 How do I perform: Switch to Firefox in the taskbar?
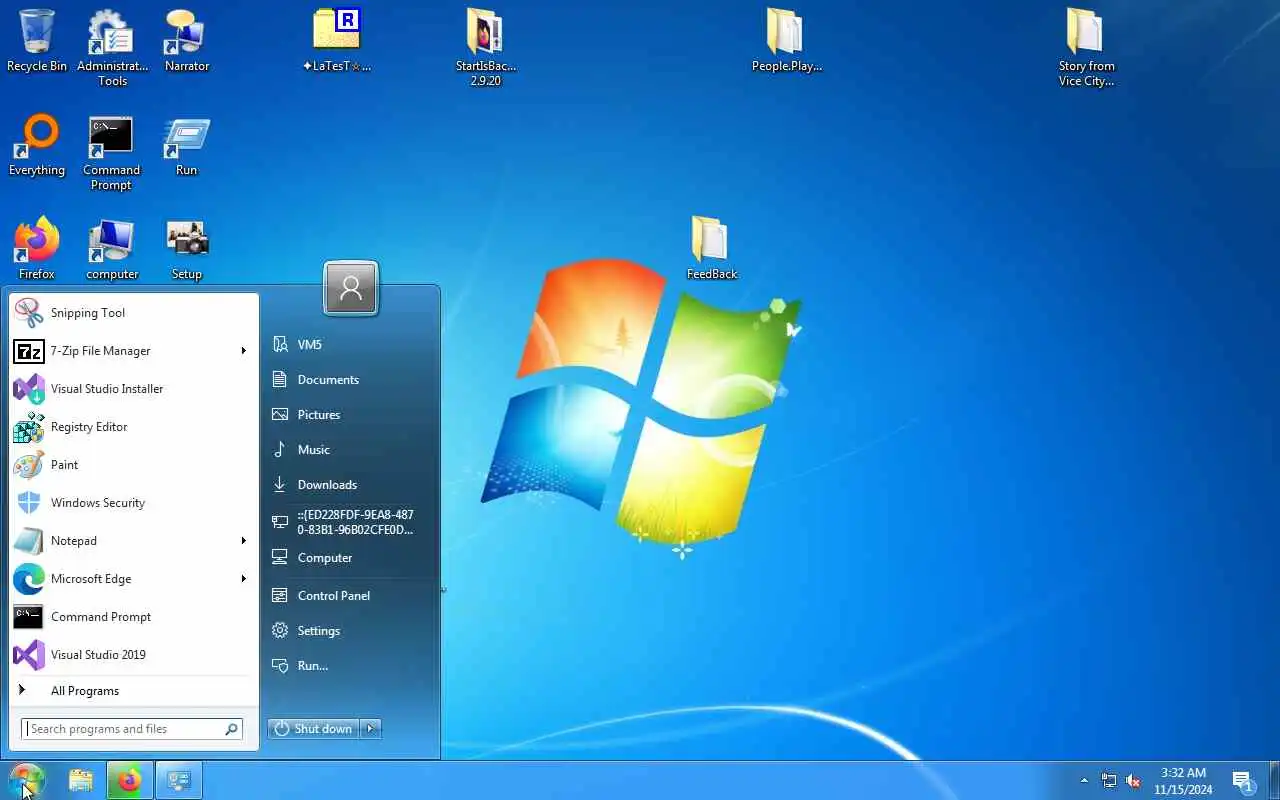[130, 781]
